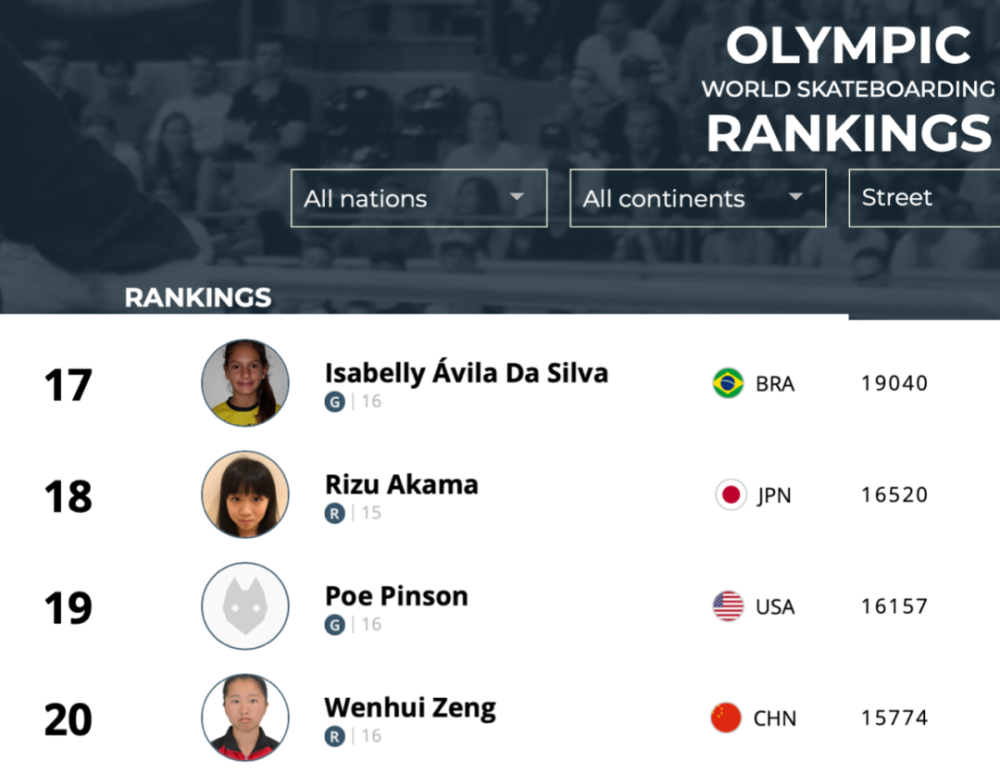Open the Street discipline dropdown
This screenshot has width=1000, height=773.
pos(922,198)
